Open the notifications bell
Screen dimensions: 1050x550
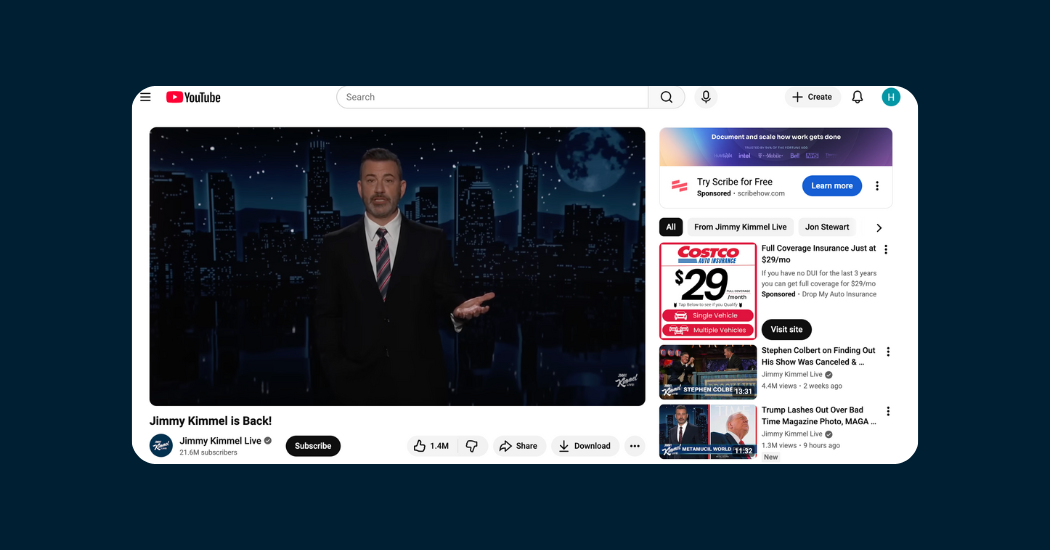[x=857, y=97]
